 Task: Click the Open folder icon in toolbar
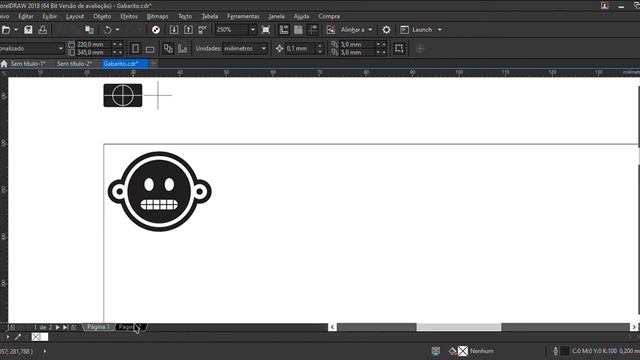point(5,30)
